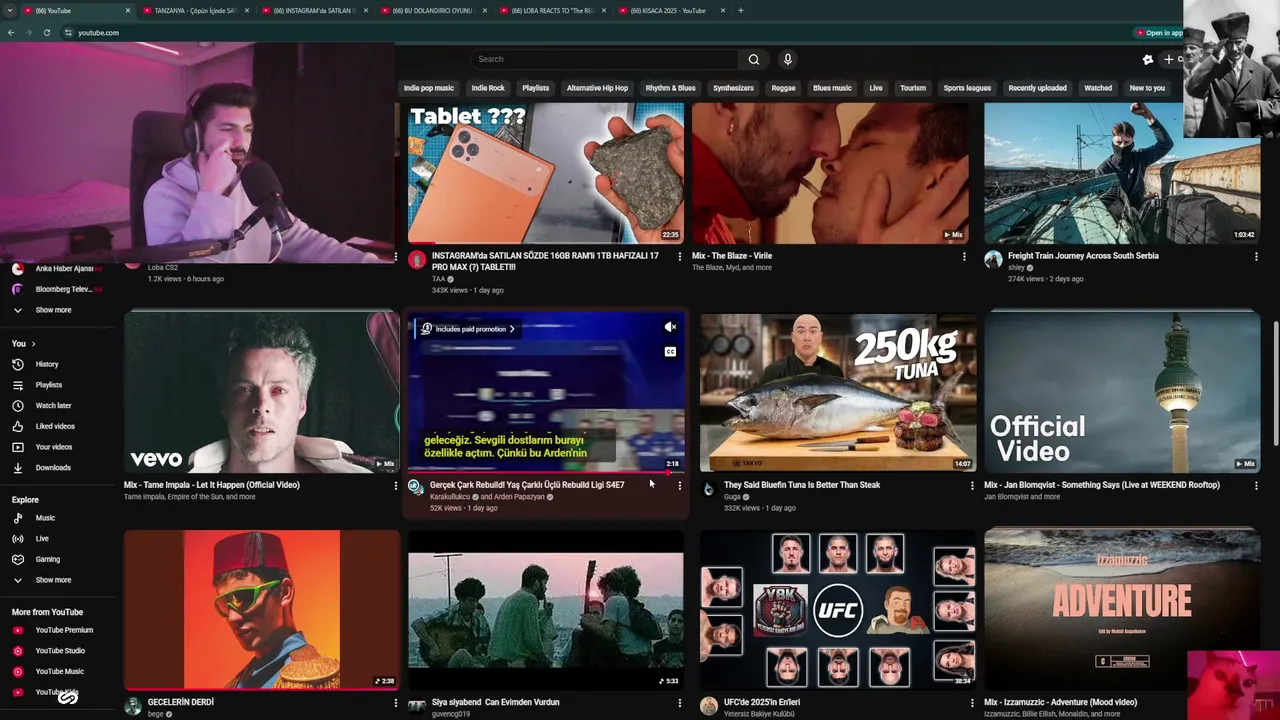Open Anka Haber Ajansı subscription

coord(63,268)
